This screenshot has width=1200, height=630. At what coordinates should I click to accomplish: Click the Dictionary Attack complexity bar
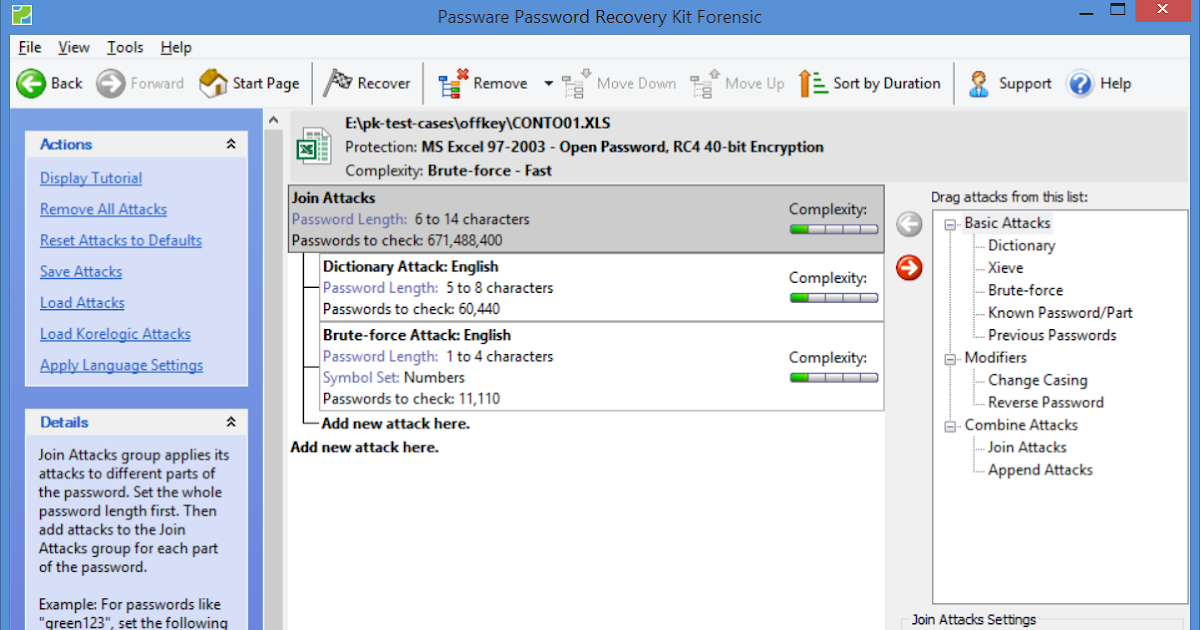pos(834,297)
